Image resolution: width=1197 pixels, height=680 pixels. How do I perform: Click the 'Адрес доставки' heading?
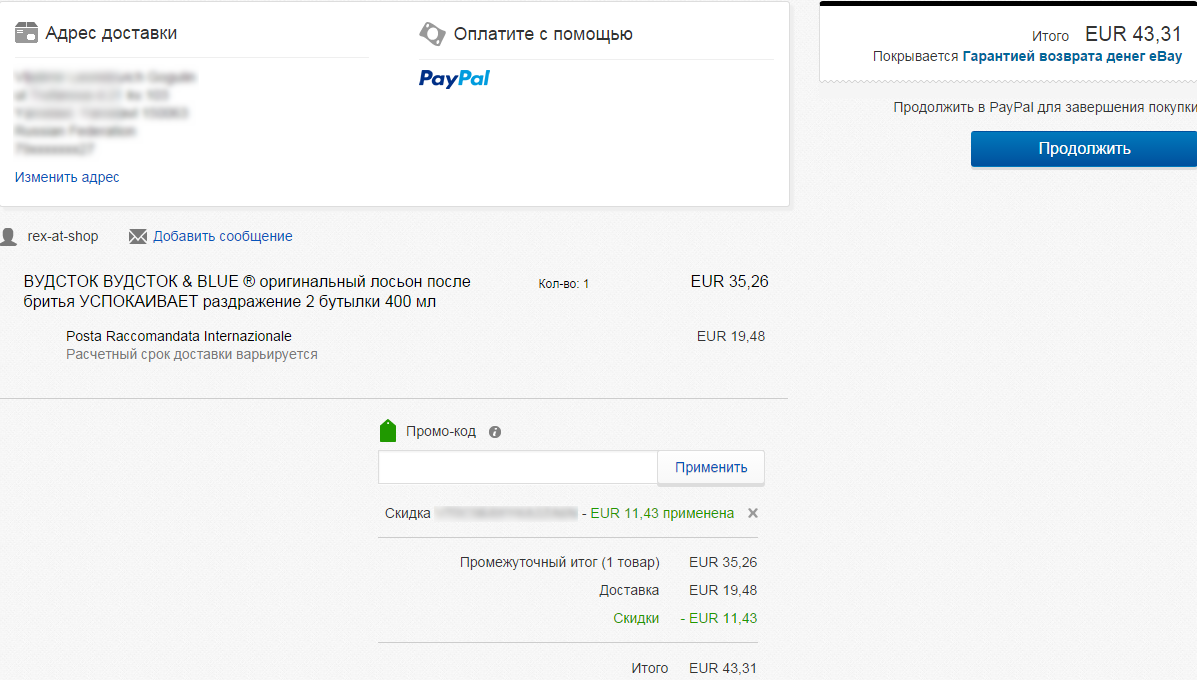point(111,34)
